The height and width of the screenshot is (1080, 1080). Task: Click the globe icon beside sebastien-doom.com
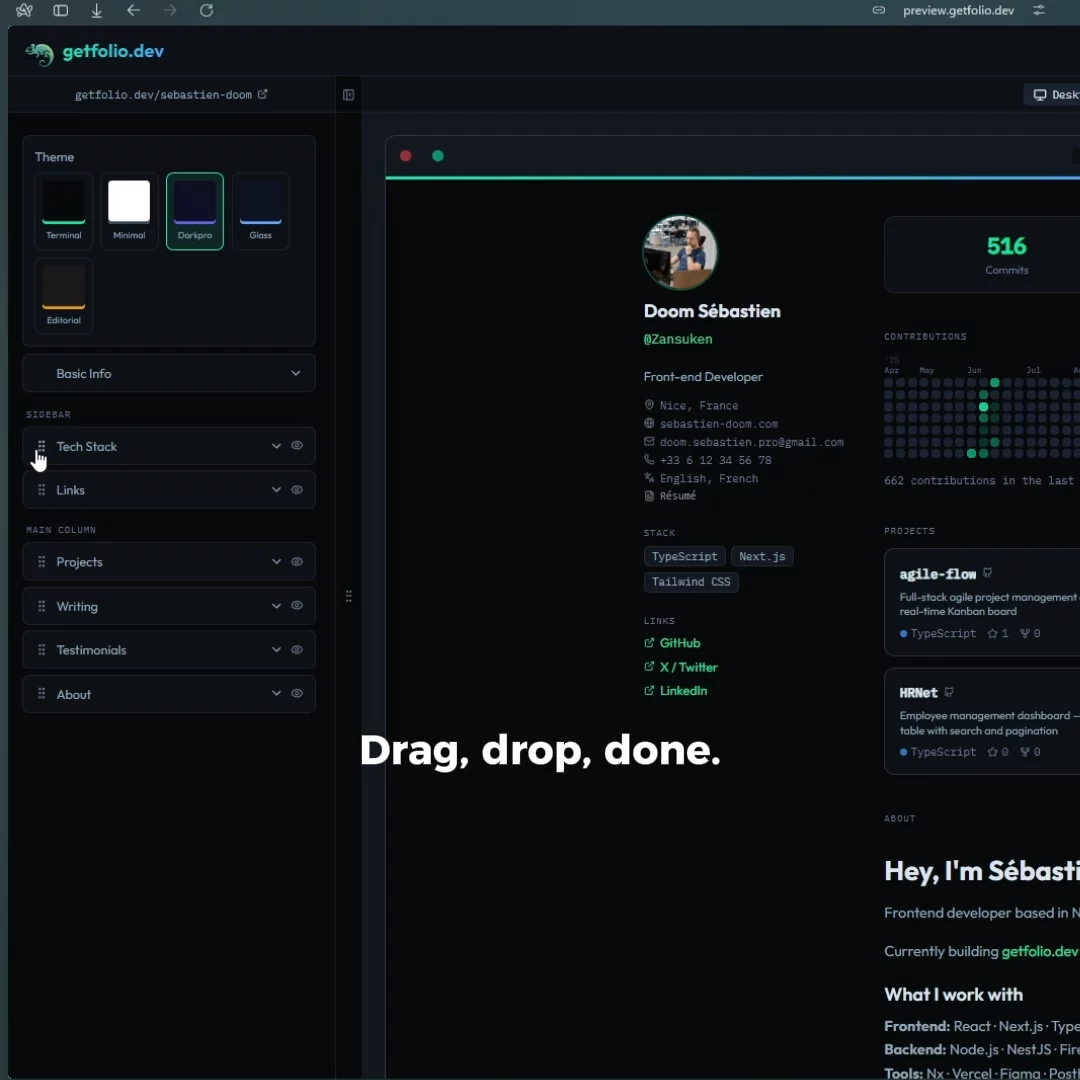[x=649, y=424]
